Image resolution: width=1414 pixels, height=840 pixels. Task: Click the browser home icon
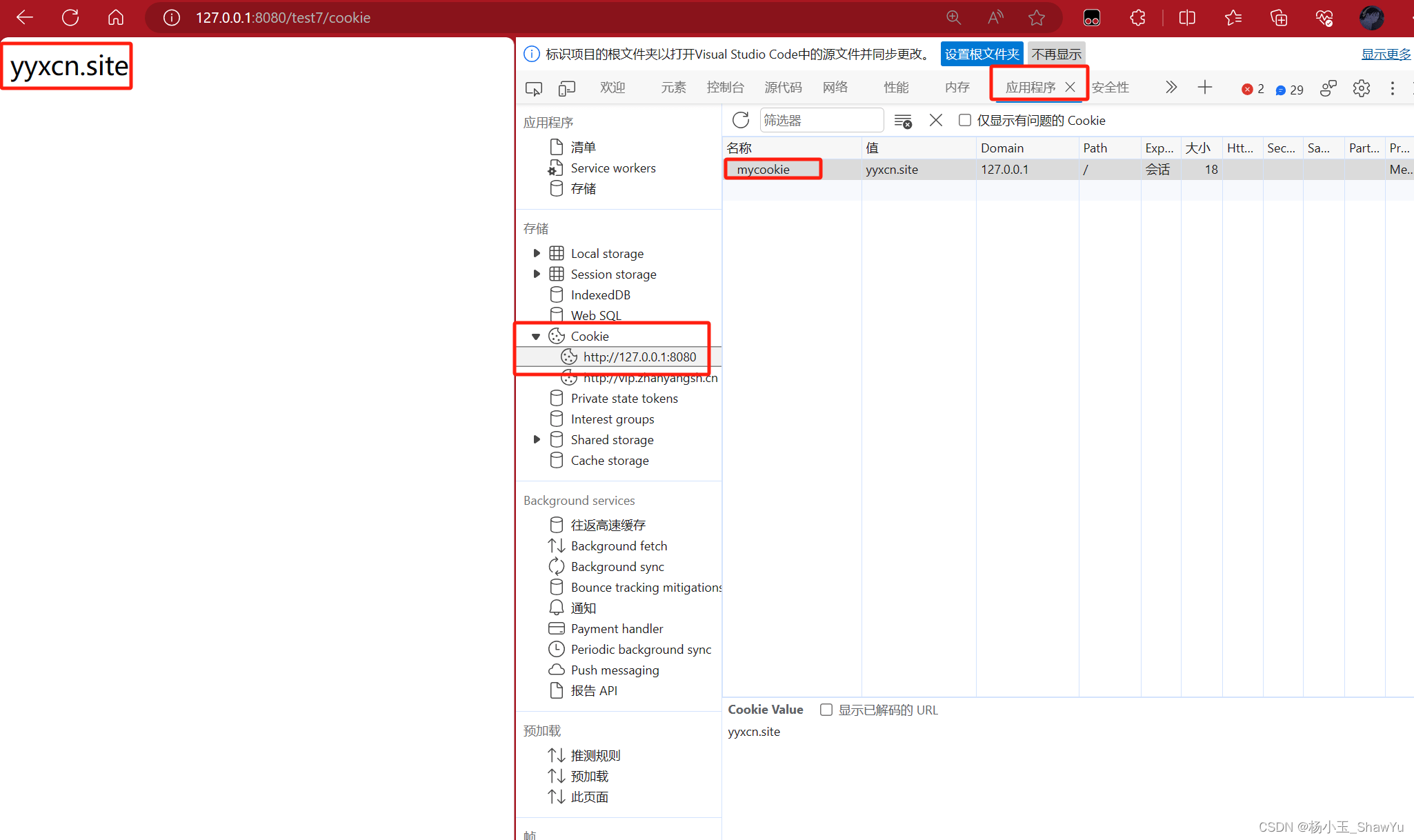[x=116, y=18]
